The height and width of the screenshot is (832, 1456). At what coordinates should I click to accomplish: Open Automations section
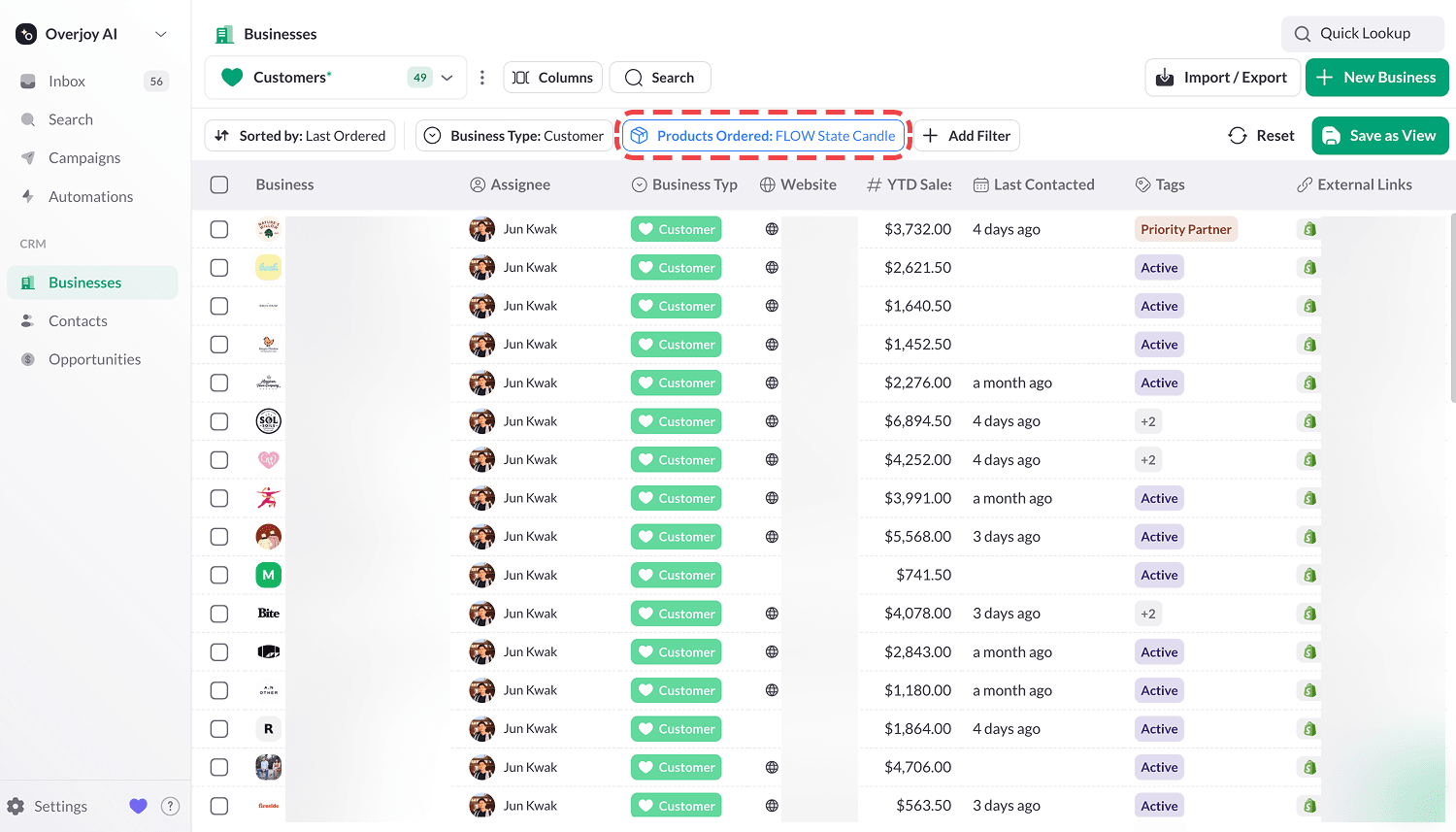pyautogui.click(x=93, y=196)
